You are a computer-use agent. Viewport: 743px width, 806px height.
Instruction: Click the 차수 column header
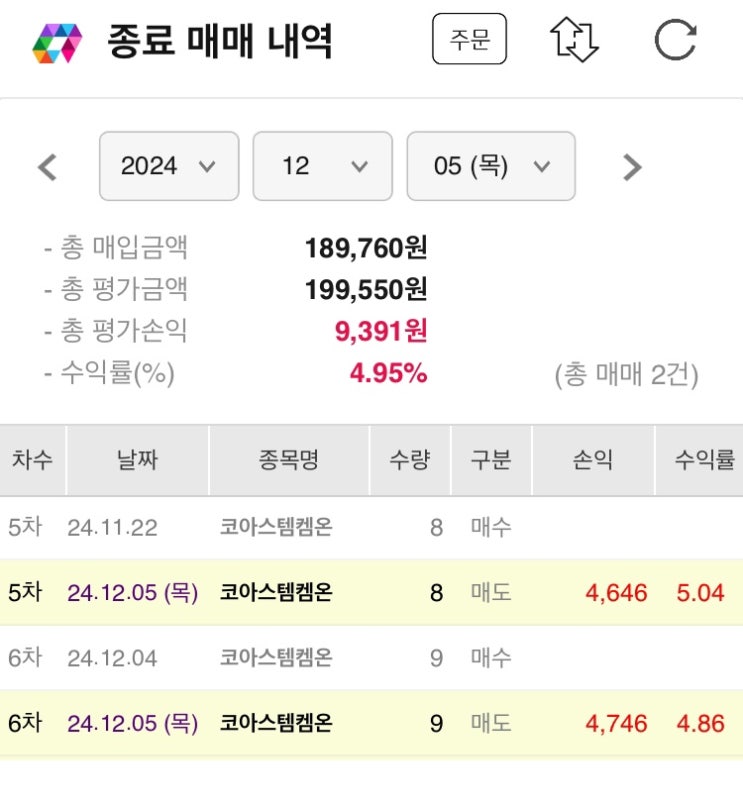pos(33,460)
